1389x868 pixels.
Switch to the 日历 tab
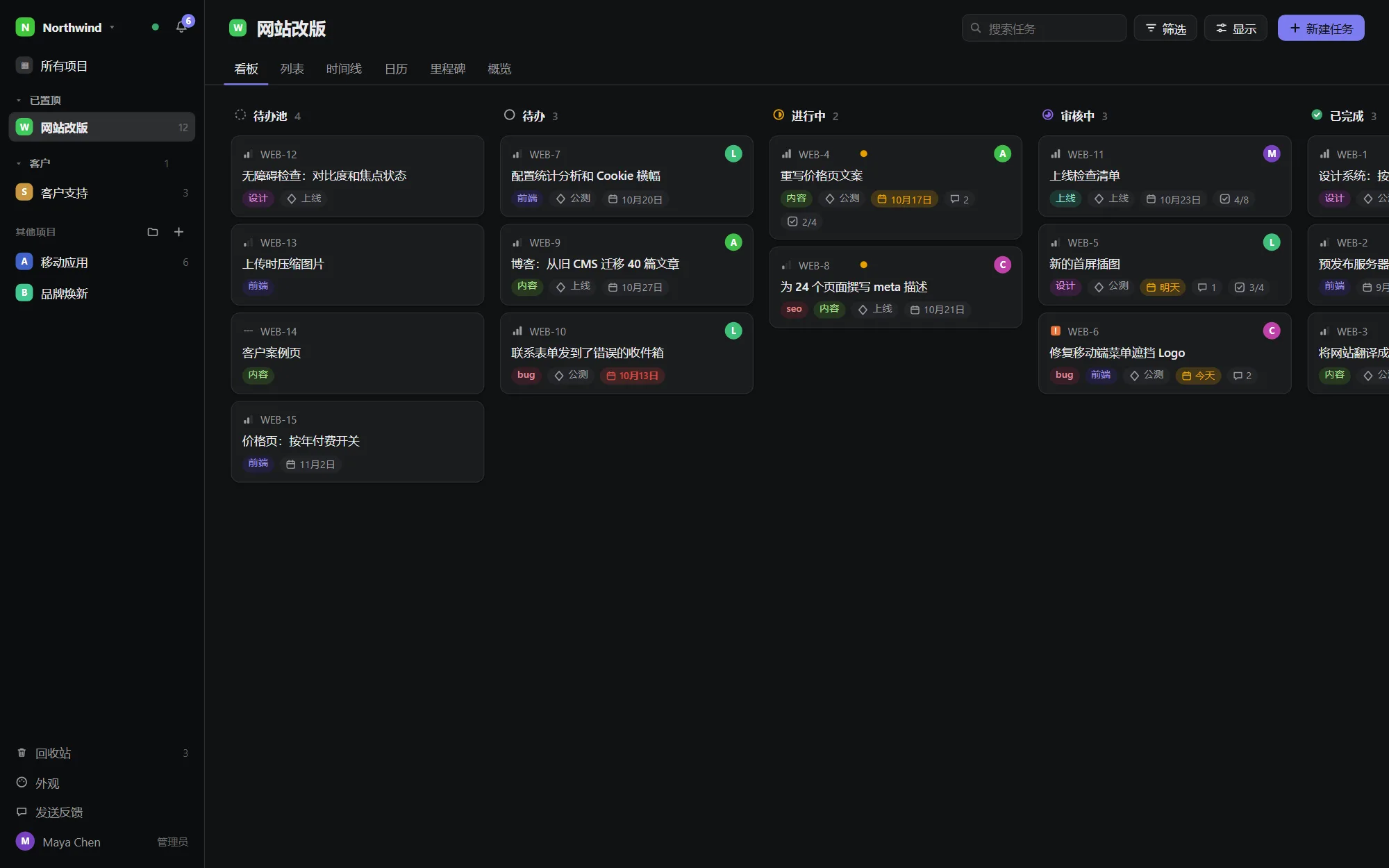(x=396, y=69)
